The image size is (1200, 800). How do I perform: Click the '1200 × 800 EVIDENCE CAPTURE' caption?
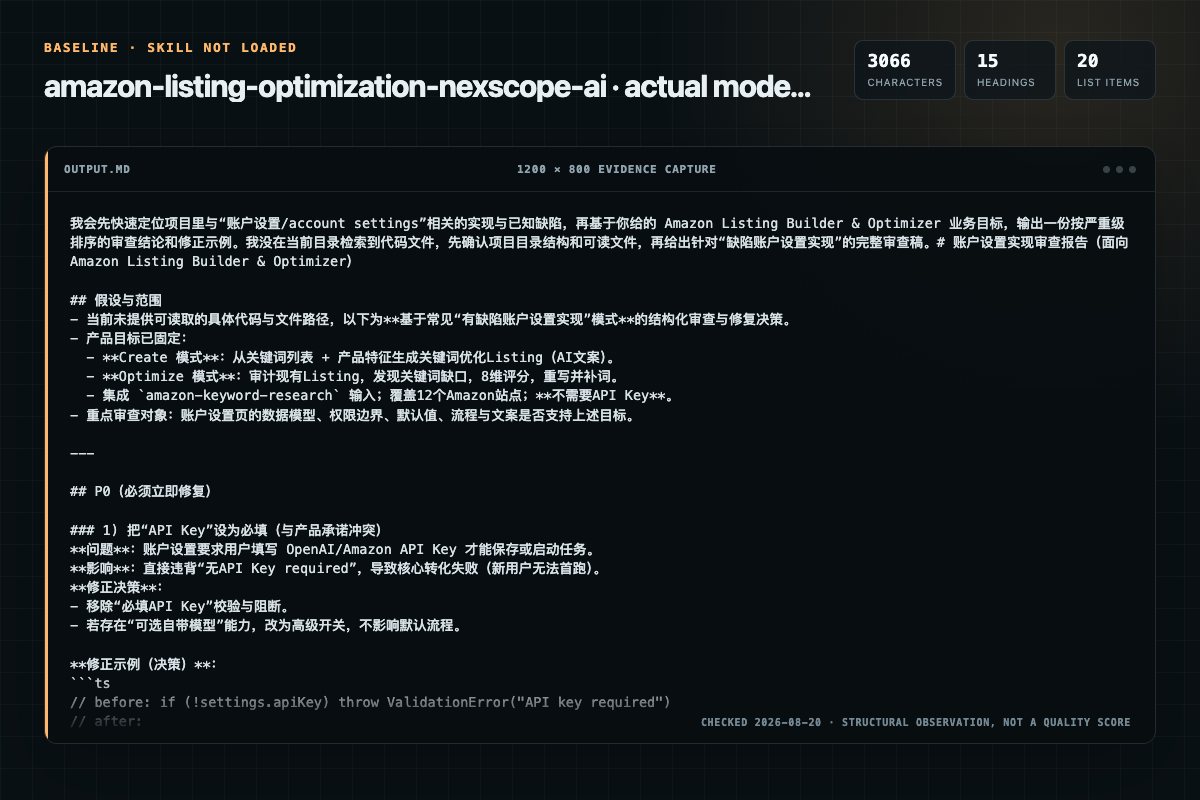pos(616,169)
